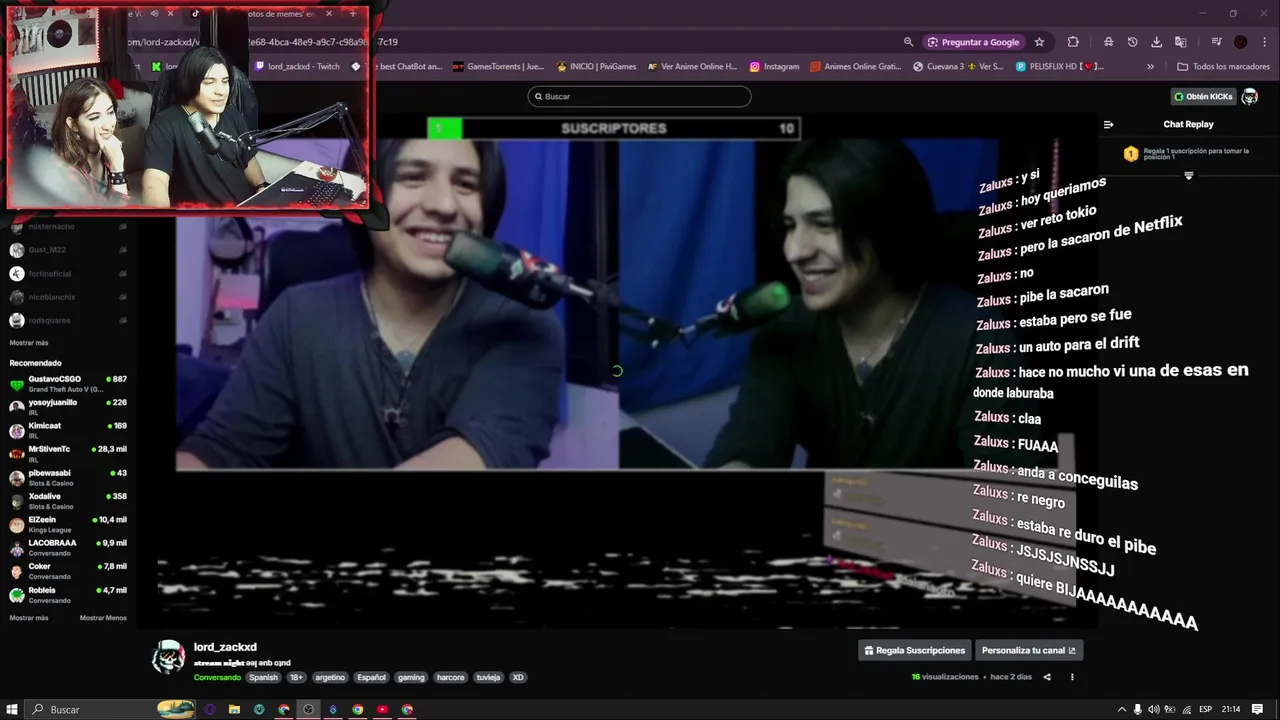Image resolution: width=1280 pixels, height=720 pixels.
Task: Open INICIO | PiviGames bookmark
Action: 595,67
